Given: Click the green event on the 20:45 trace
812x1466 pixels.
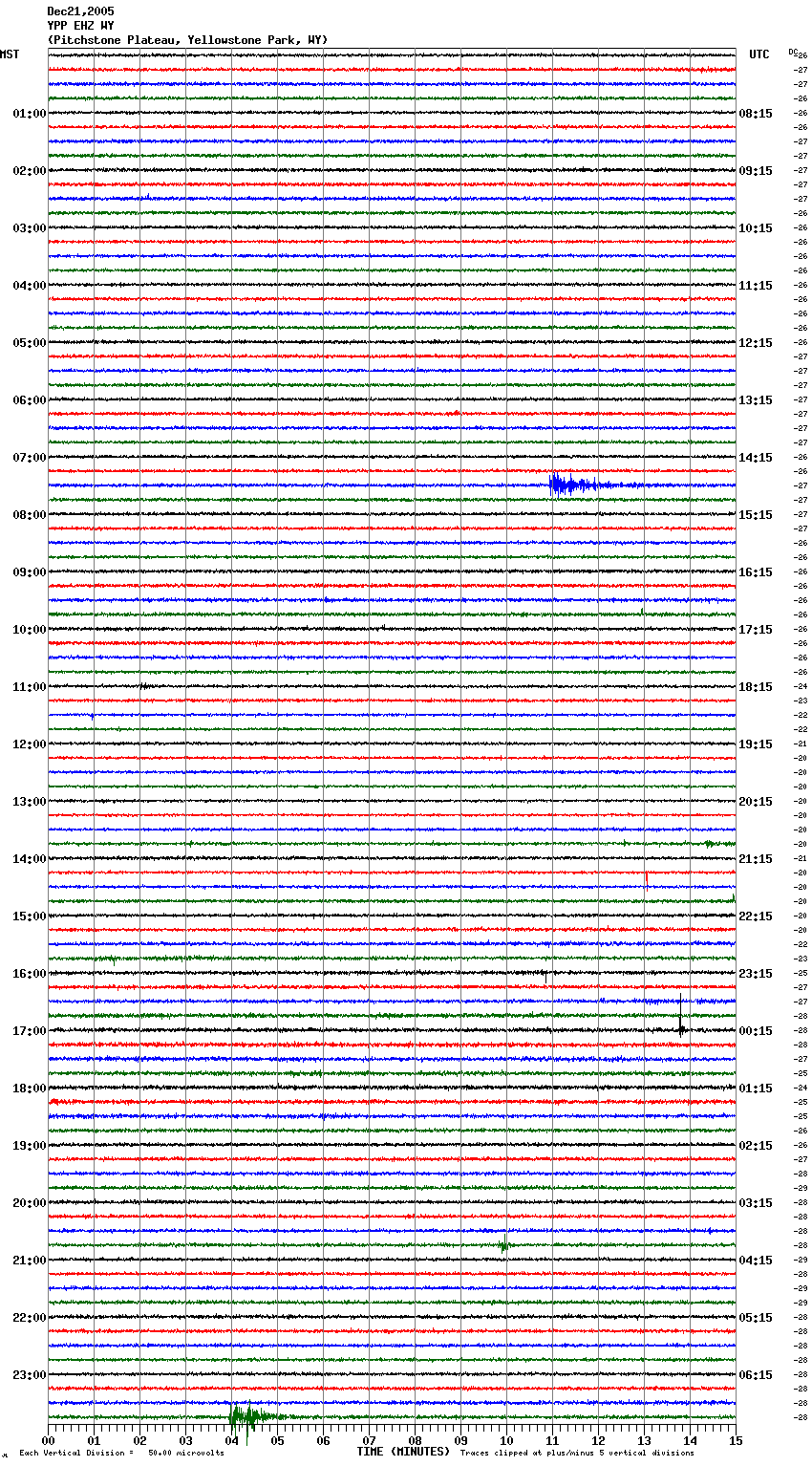Looking at the screenshot, I should point(504,1244).
